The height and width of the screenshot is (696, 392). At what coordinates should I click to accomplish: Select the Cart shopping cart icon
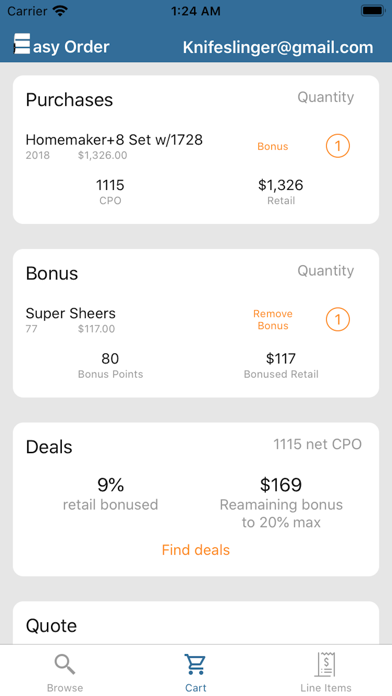click(195, 664)
